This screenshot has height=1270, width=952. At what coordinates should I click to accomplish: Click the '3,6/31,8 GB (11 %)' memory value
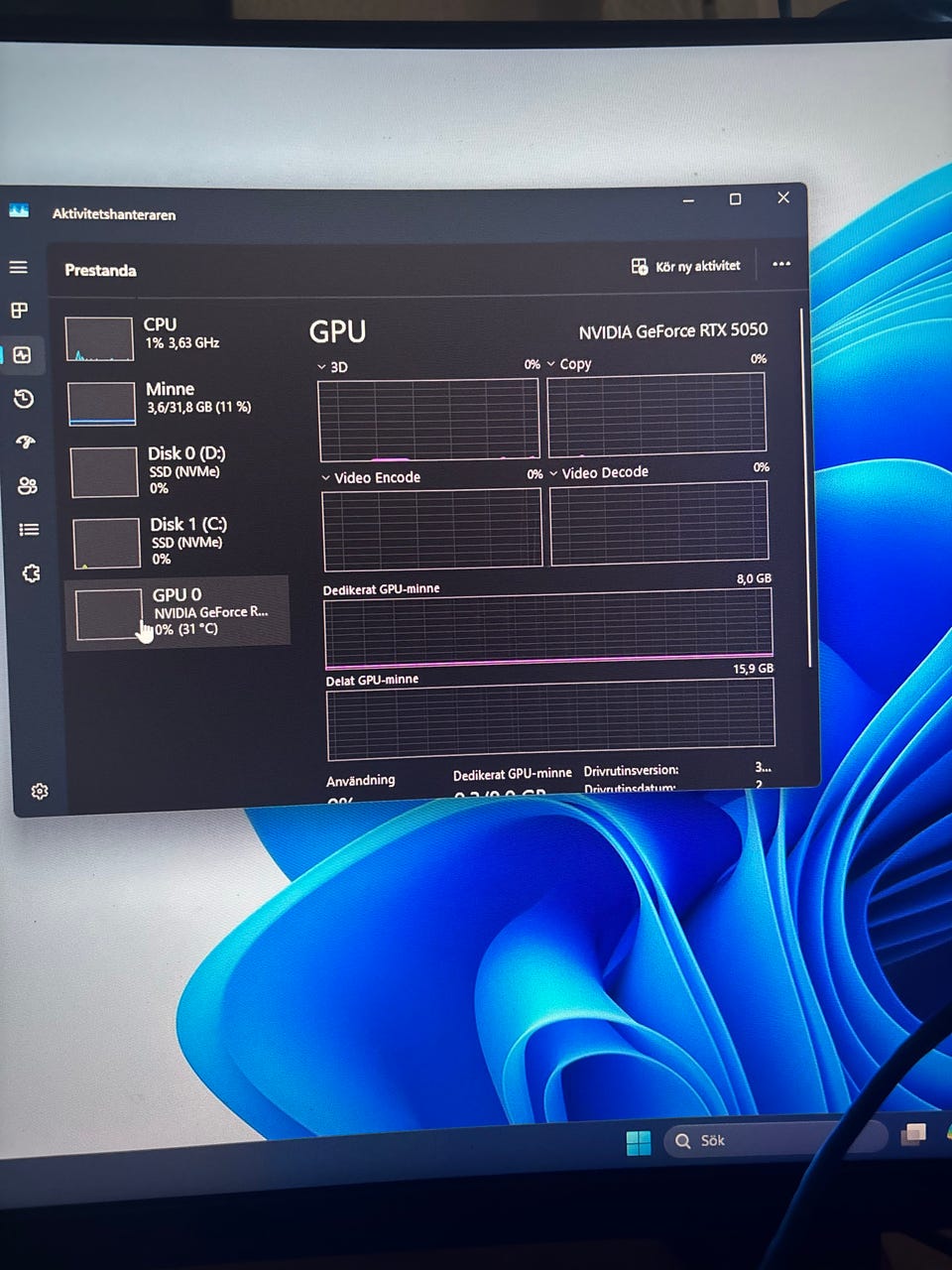tap(198, 408)
